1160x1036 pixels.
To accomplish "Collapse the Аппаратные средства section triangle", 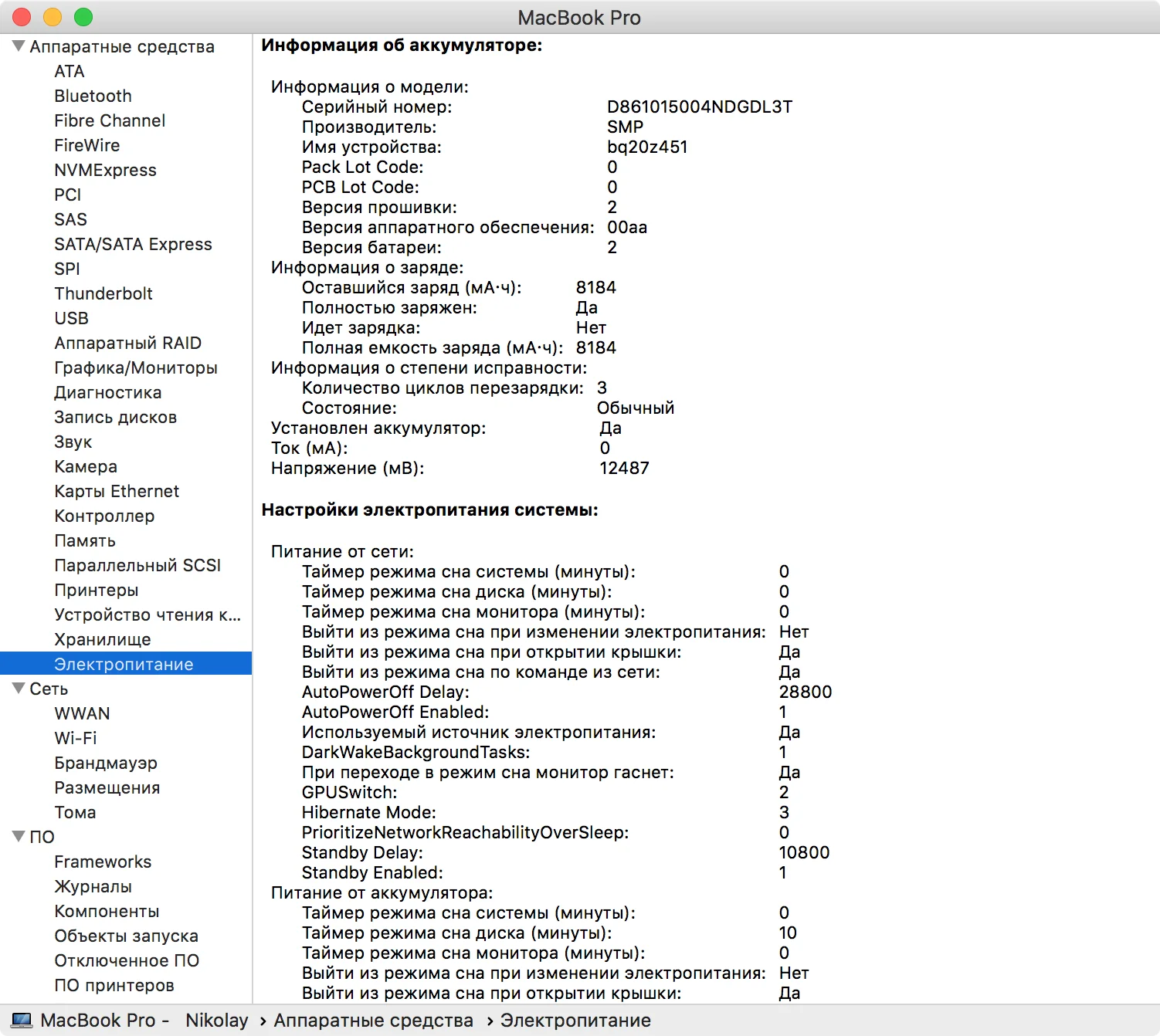I will (19, 46).
